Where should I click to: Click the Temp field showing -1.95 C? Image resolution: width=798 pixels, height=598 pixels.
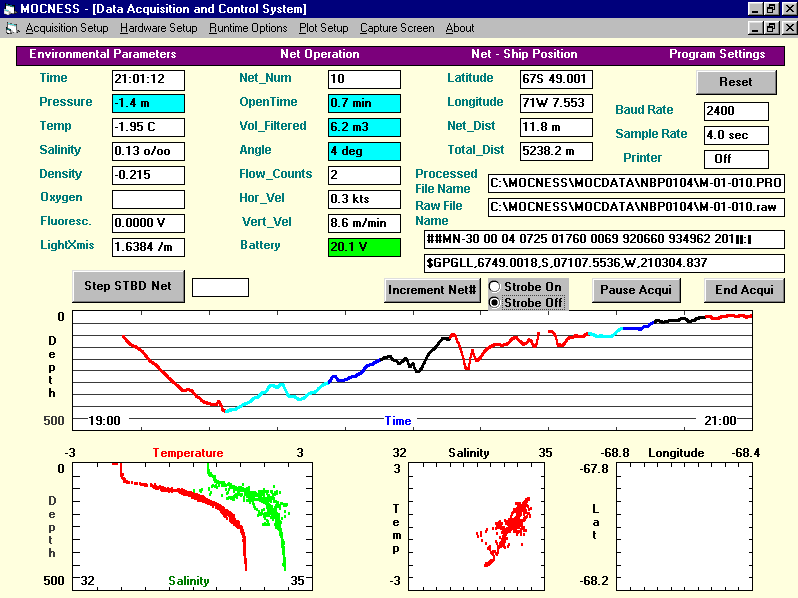[x=148, y=127]
